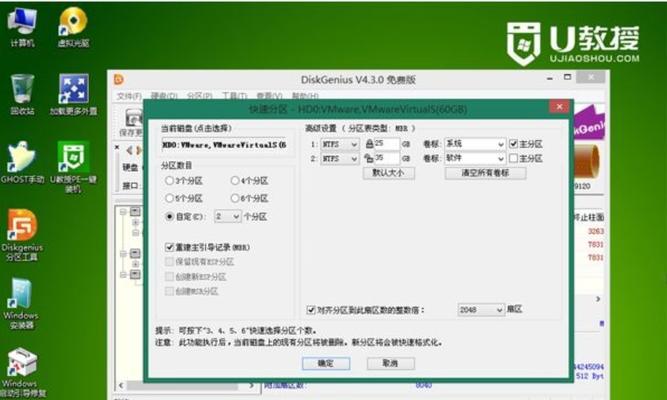Open the 工具(T) menu
Image resolution: width=667 pixels, height=400 pixels.
point(234,96)
